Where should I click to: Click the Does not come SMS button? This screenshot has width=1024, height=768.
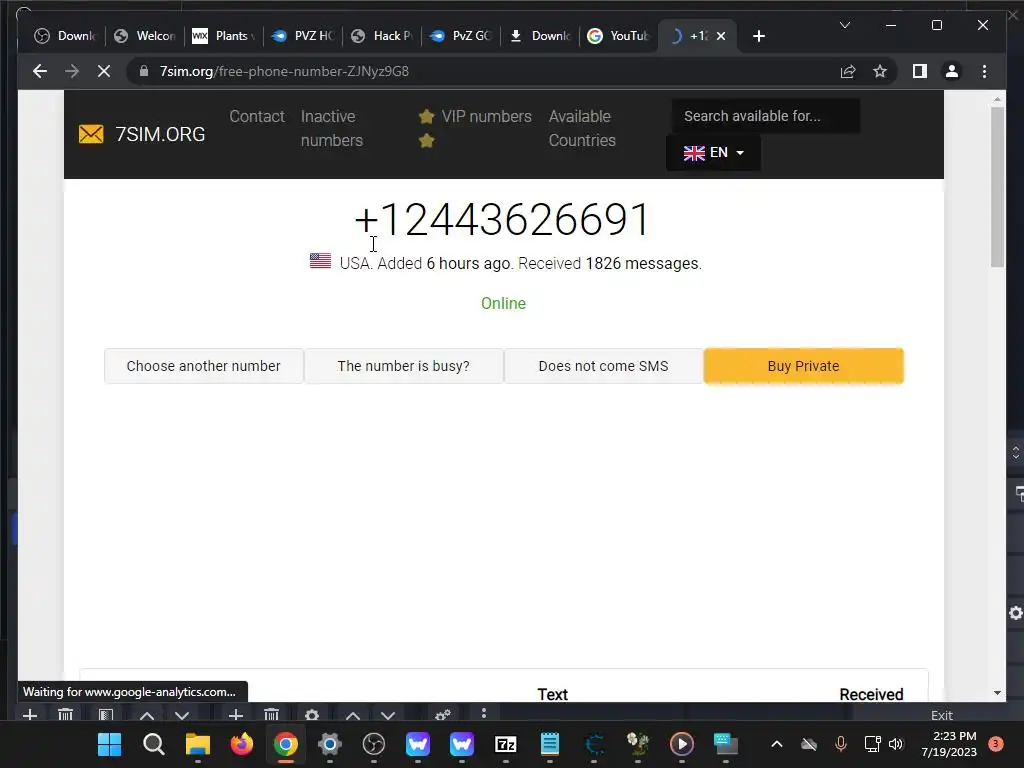tap(603, 366)
